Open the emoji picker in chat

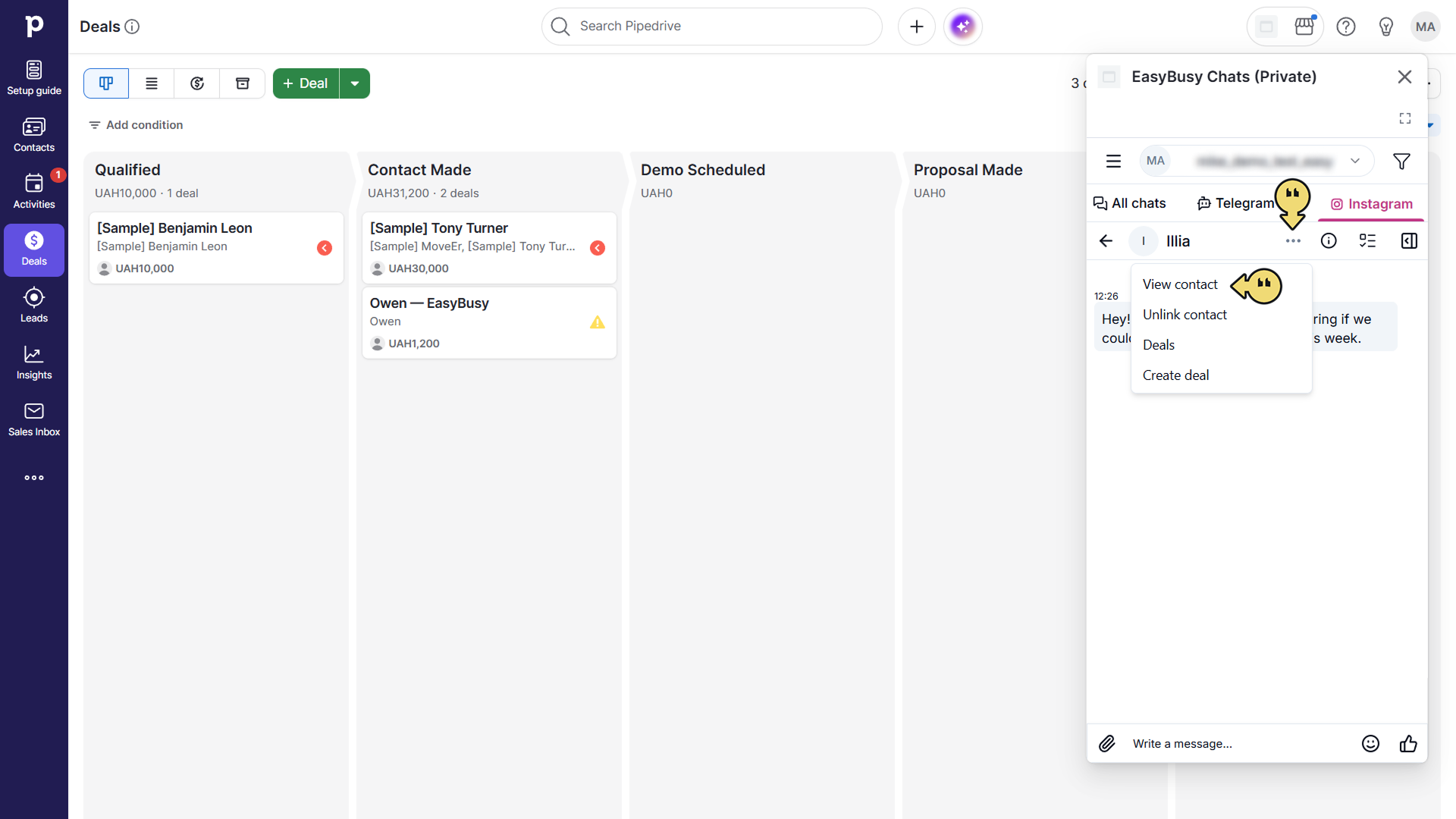[x=1370, y=744]
